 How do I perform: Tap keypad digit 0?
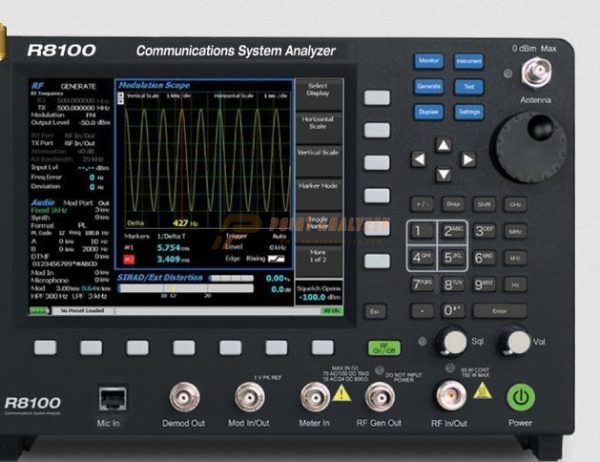(453, 311)
